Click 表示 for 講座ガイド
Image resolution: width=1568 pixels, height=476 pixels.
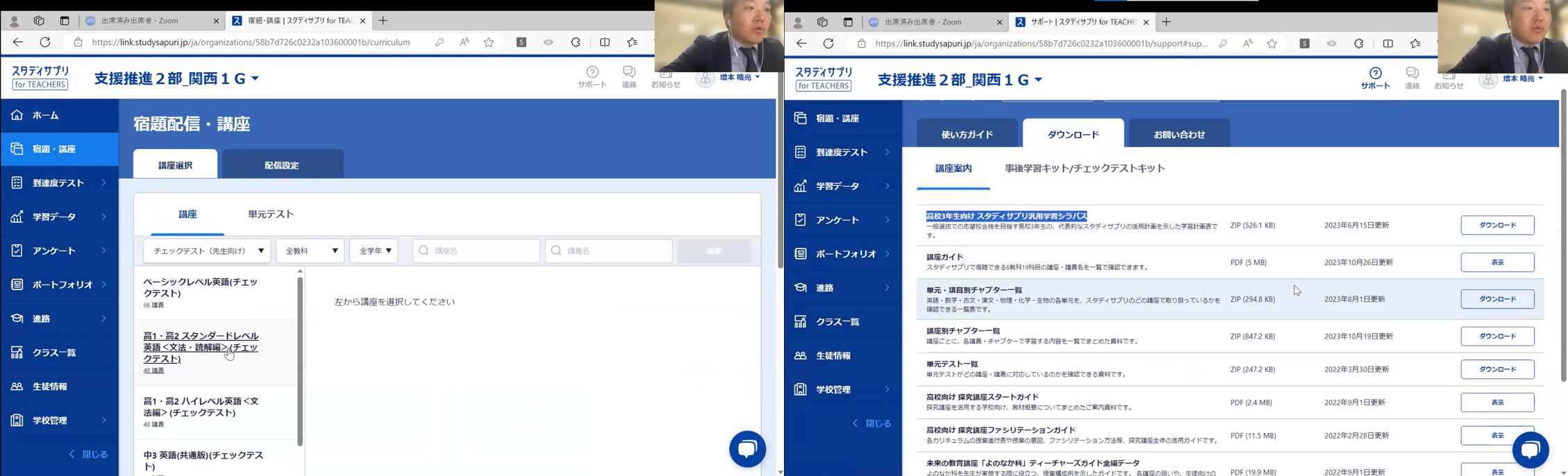pos(1497,262)
